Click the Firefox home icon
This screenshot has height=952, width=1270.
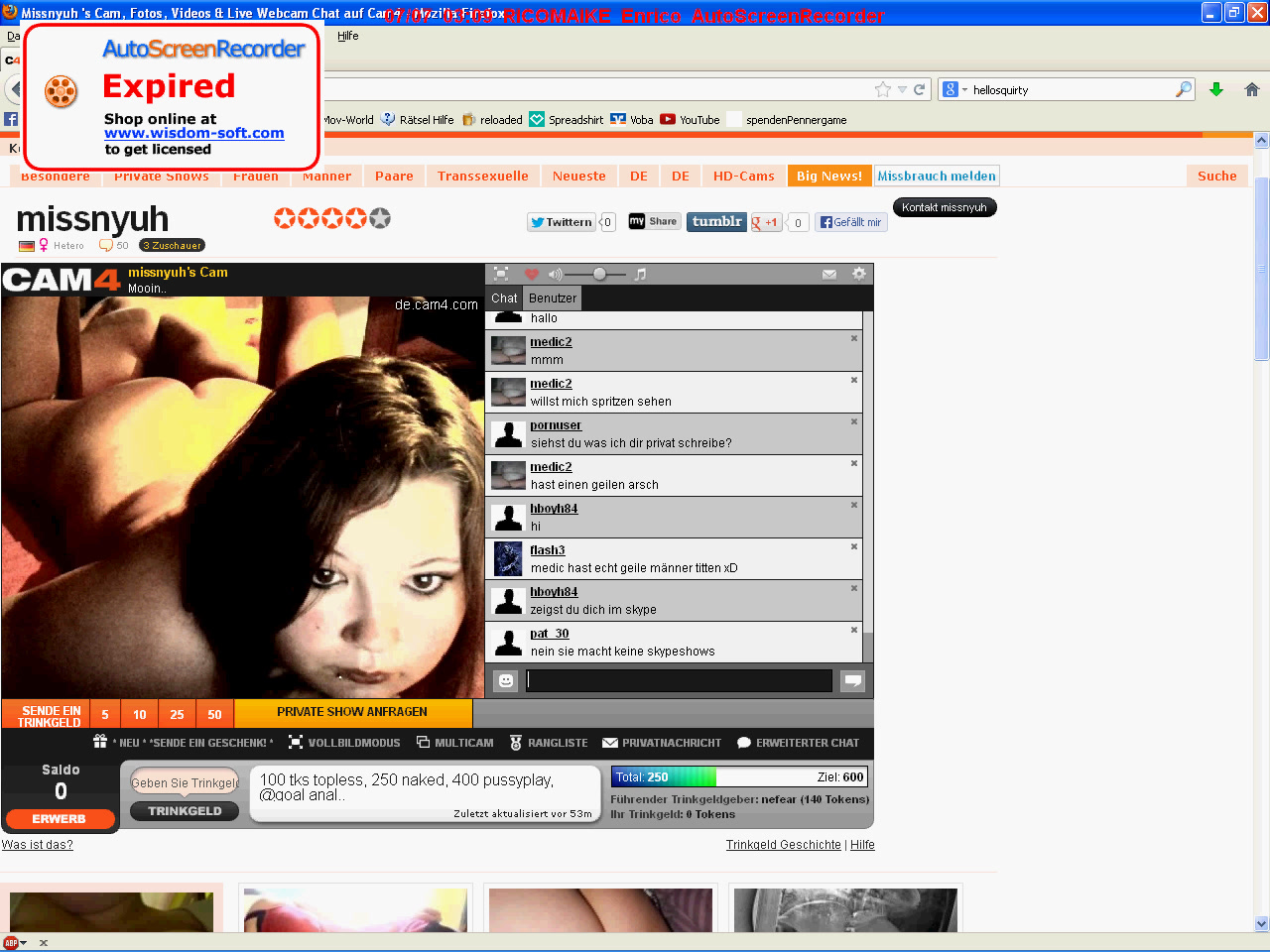coord(1252,90)
